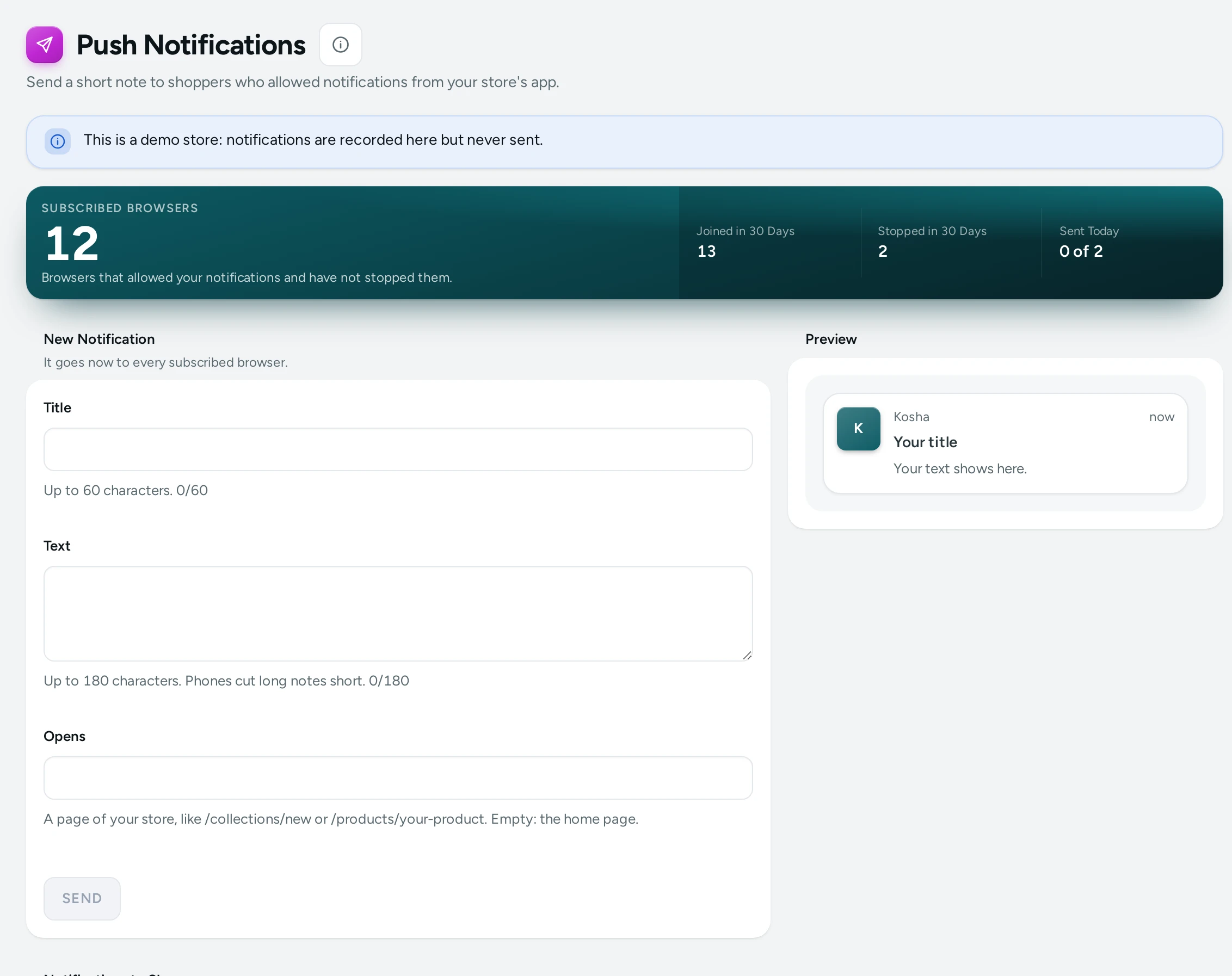1232x976 pixels.
Task: Click the 'Preview' heading
Action: click(x=830, y=339)
